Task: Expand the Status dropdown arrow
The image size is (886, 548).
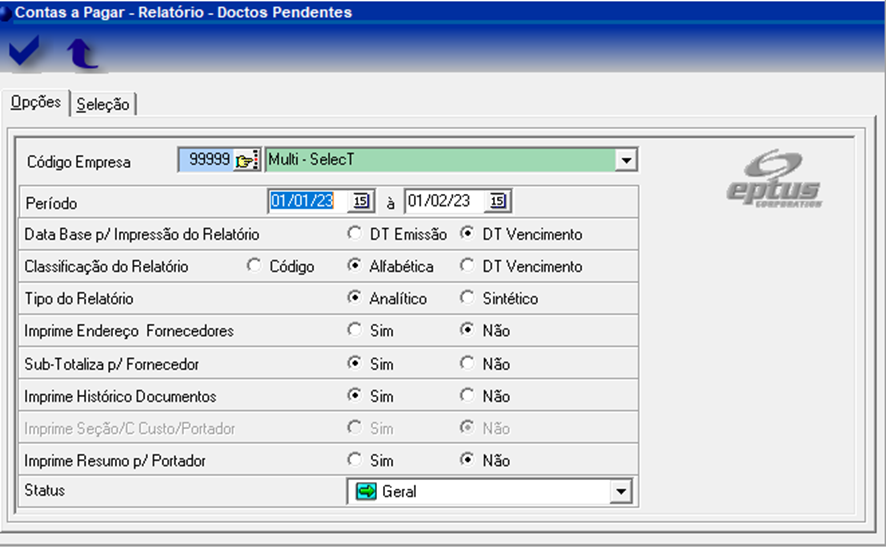Action: coord(622,492)
